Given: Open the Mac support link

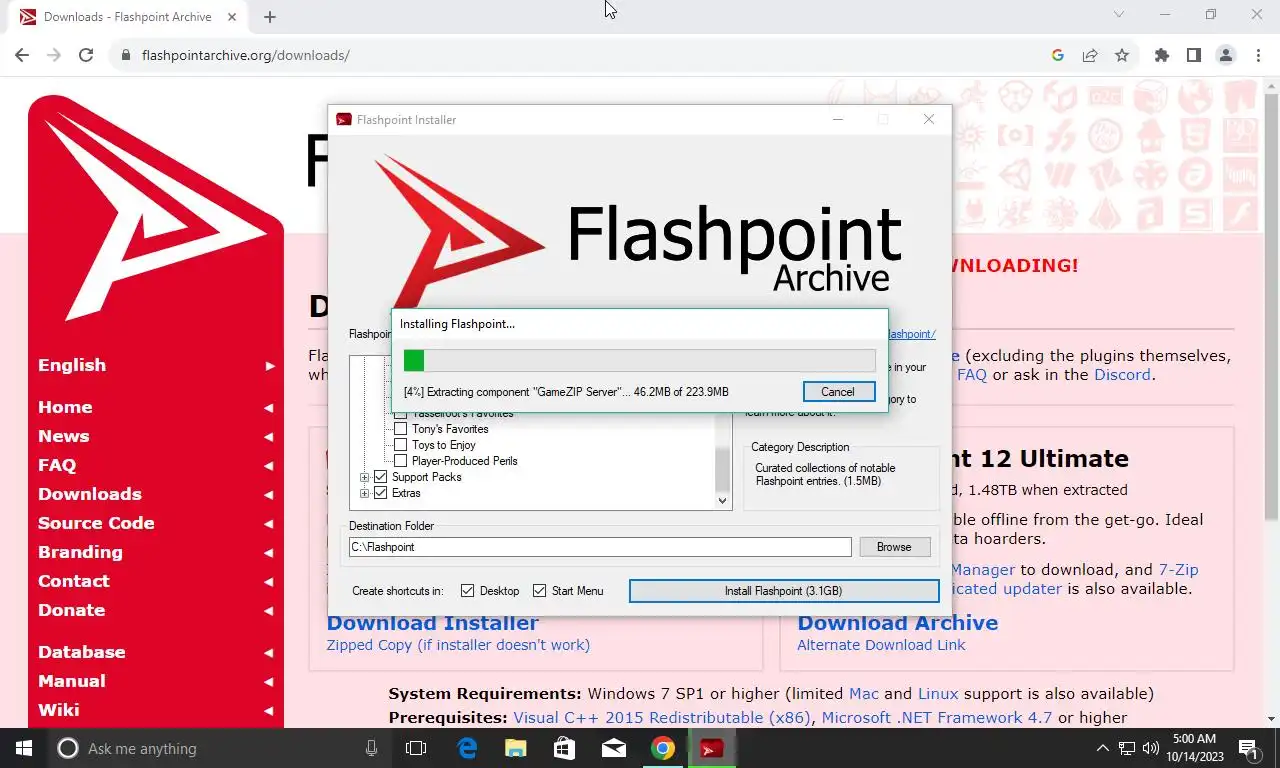Looking at the screenshot, I should click(x=864, y=694).
